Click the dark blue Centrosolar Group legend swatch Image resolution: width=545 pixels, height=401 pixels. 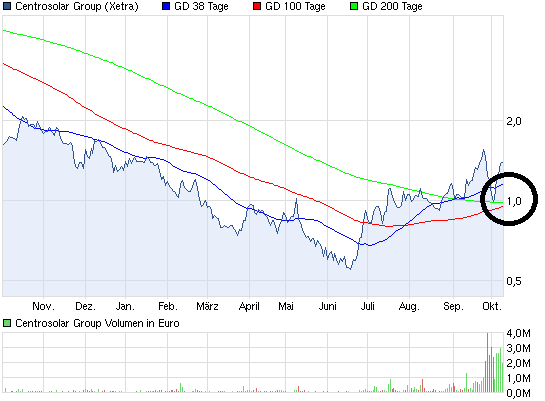(x=7, y=6)
